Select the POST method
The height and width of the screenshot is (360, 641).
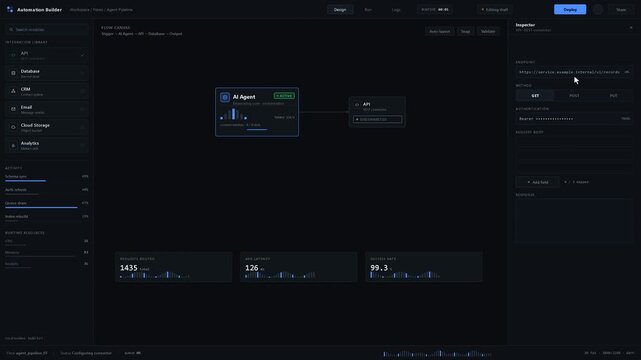574,96
